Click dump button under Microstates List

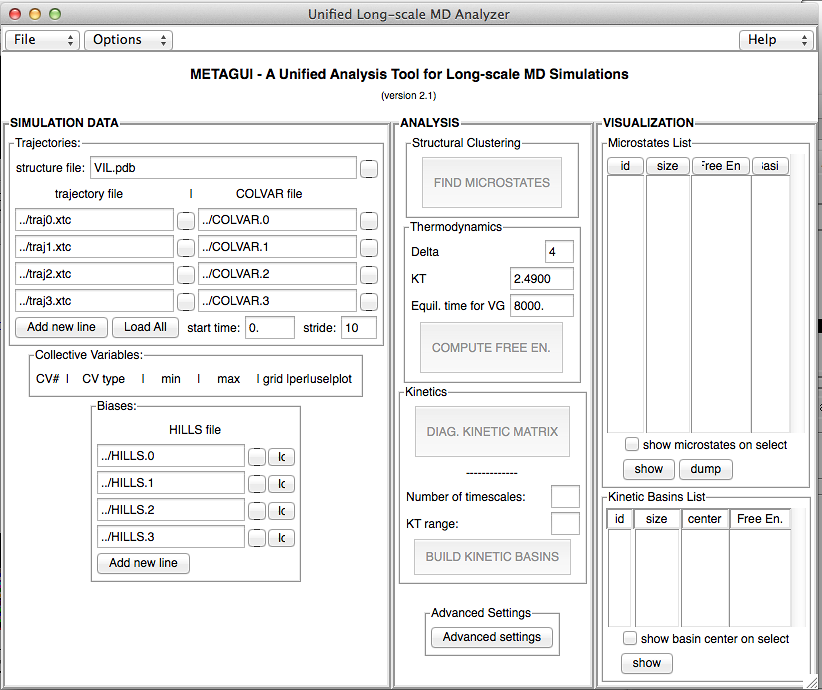[706, 469]
